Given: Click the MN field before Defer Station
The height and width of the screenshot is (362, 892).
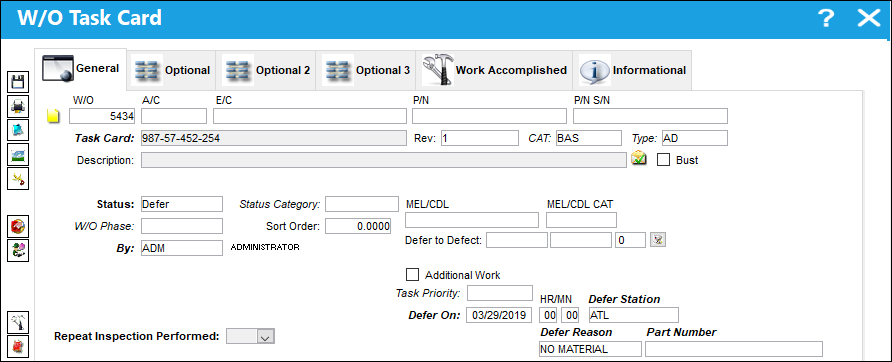Looking at the screenshot, I should pyautogui.click(x=570, y=315).
